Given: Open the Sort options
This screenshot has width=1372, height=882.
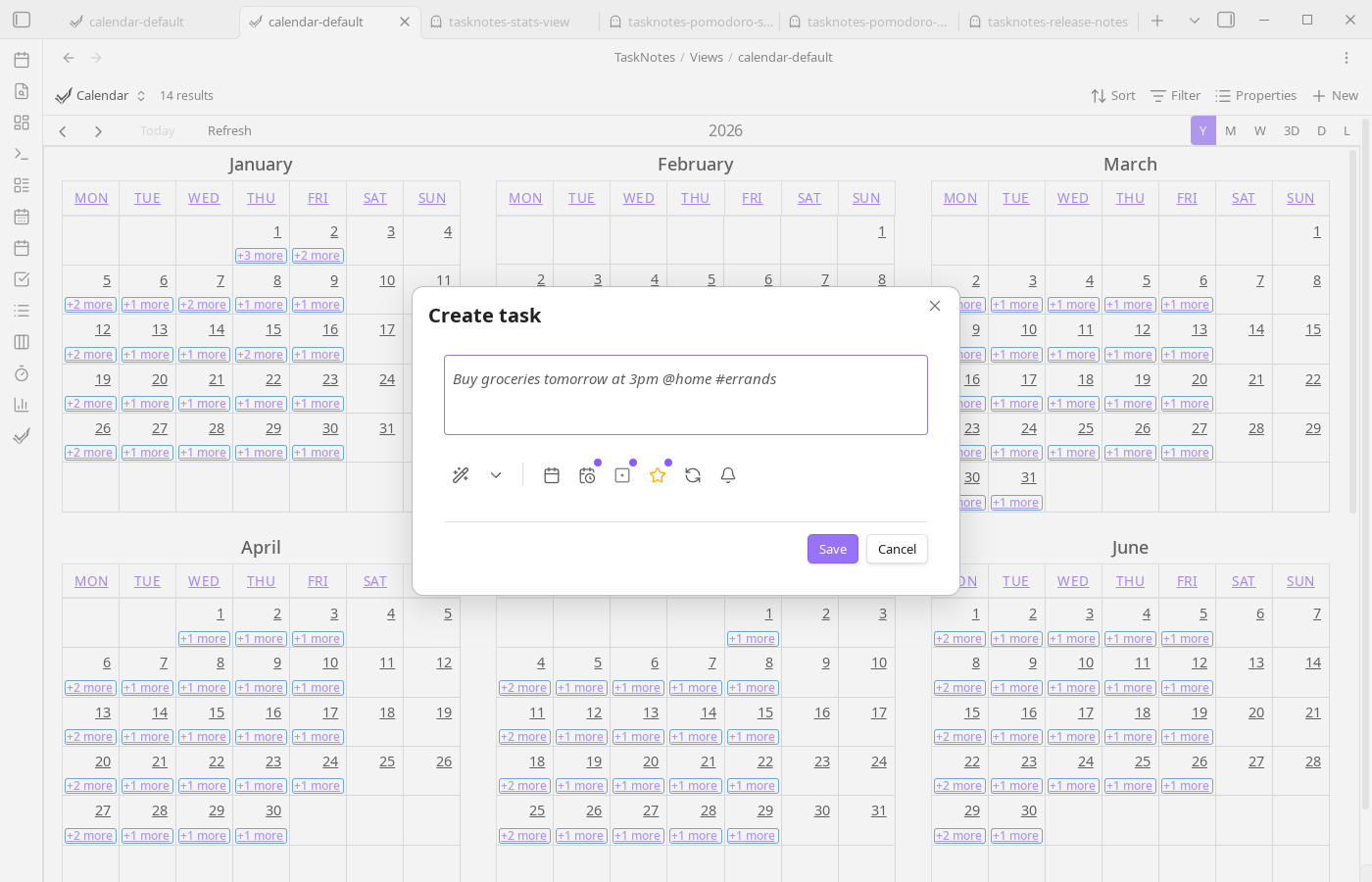Looking at the screenshot, I should click(x=1113, y=95).
